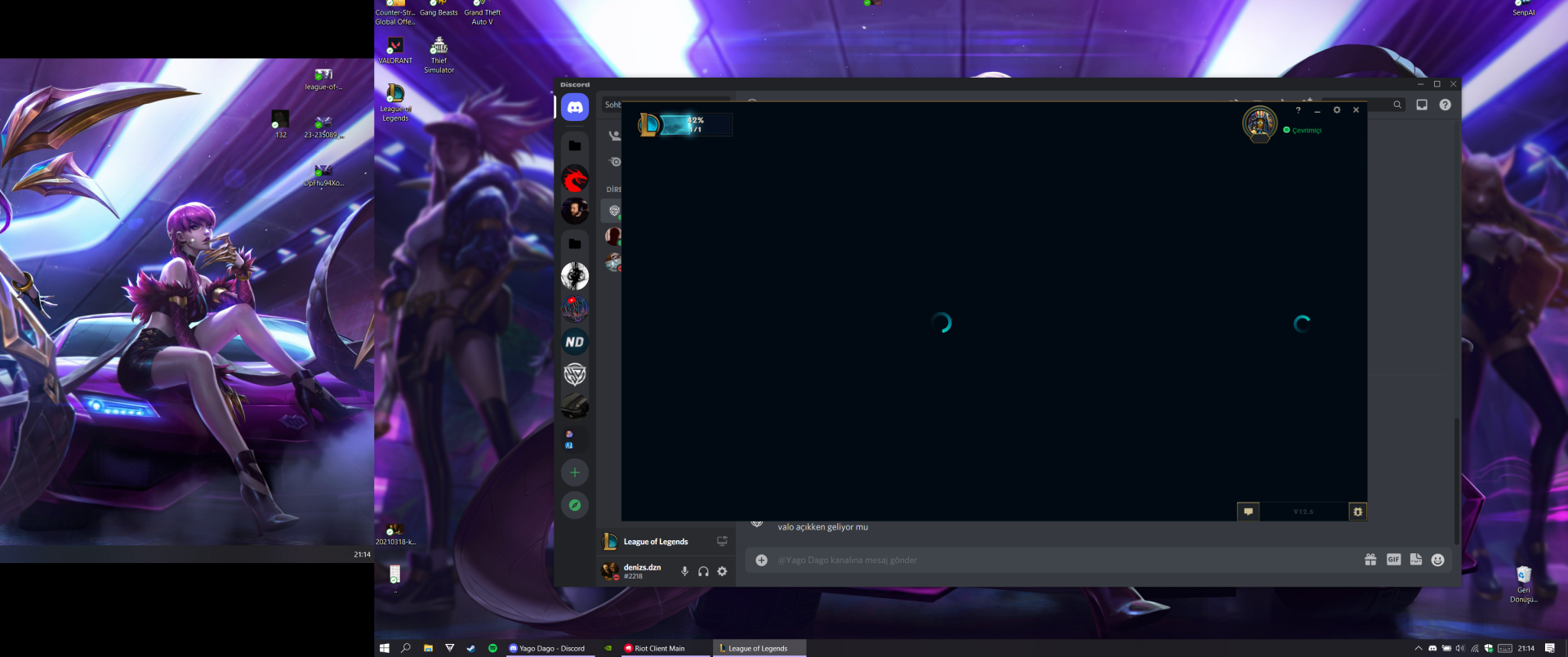Open Discord User Settings gear
The image size is (1568, 657).
[722, 571]
